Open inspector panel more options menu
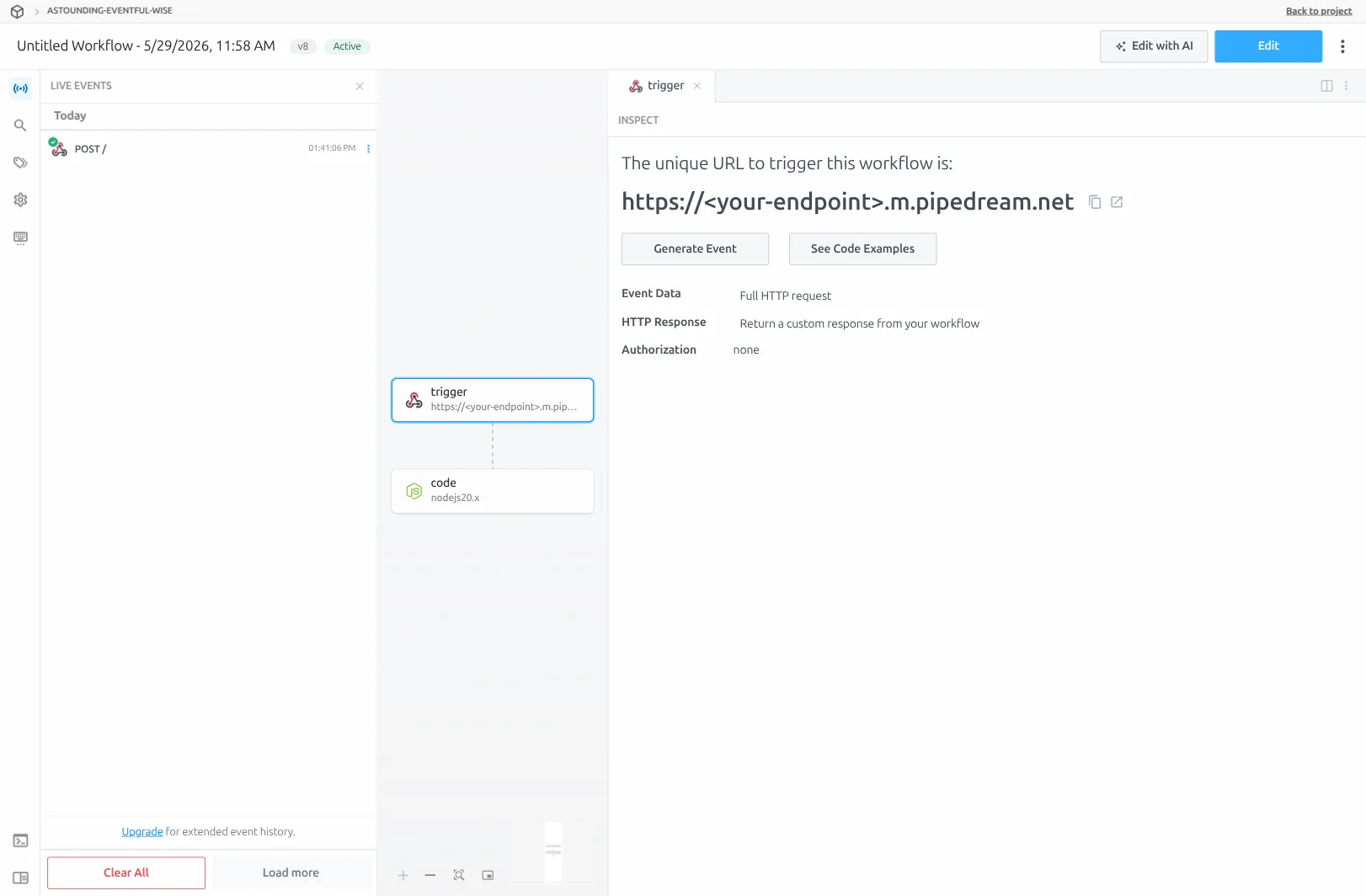 [1346, 86]
